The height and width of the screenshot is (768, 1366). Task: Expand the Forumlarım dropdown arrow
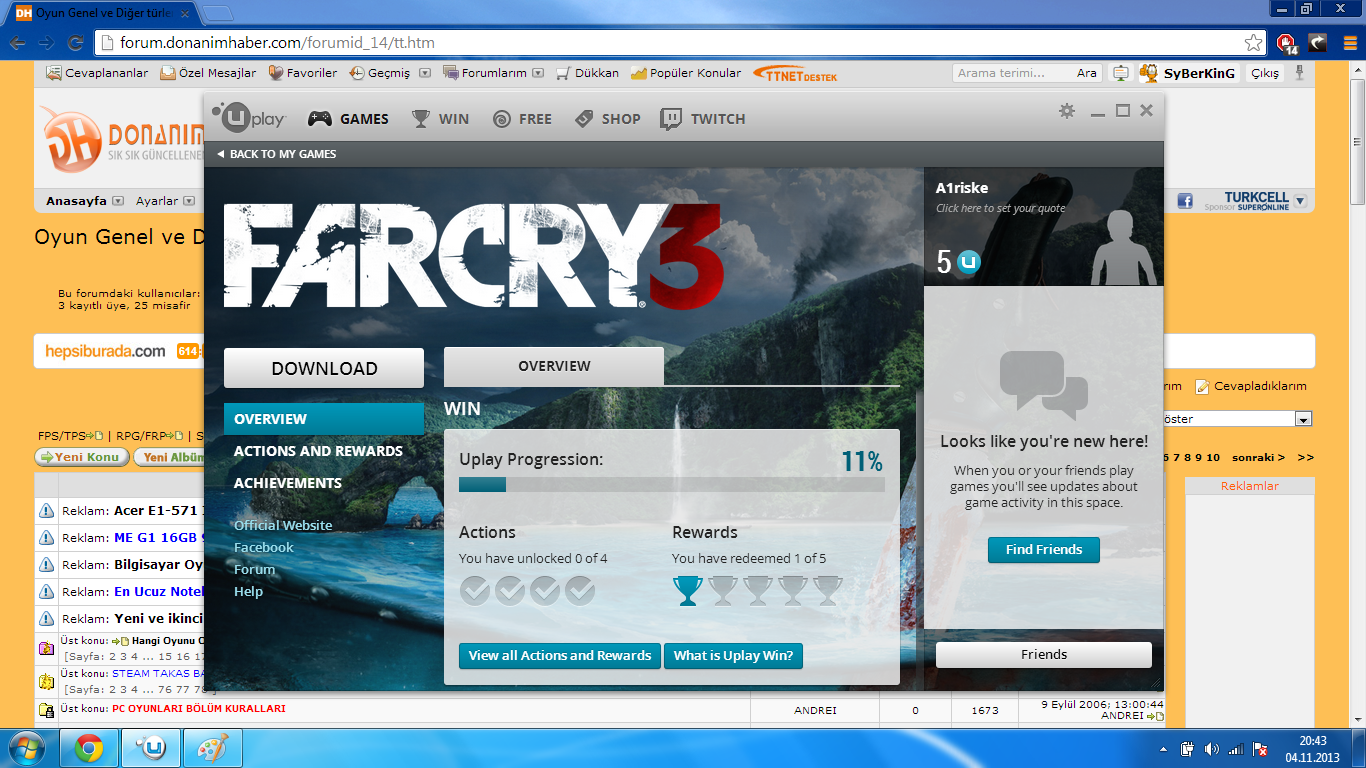point(538,73)
